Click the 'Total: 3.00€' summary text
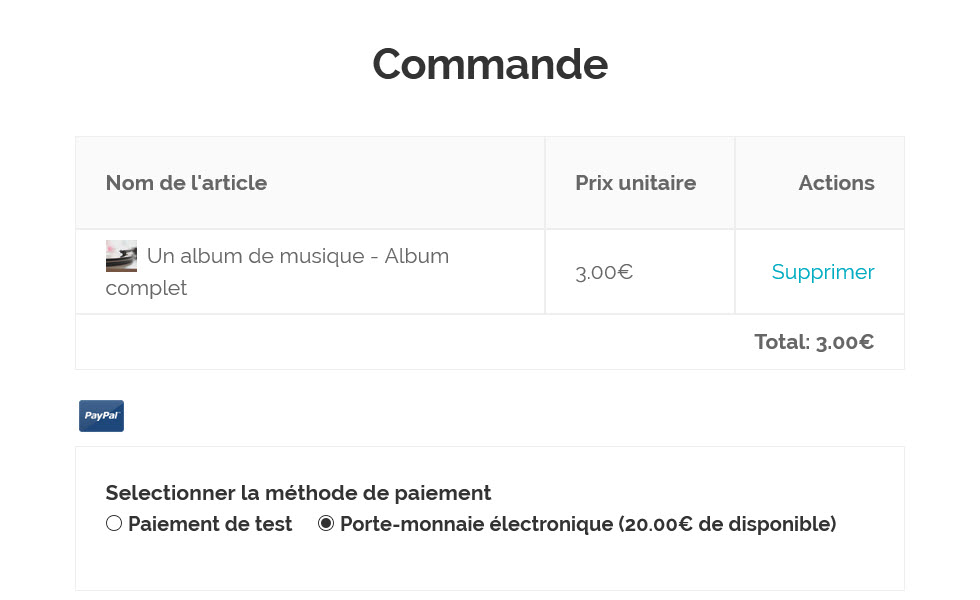980x600 pixels. click(814, 342)
